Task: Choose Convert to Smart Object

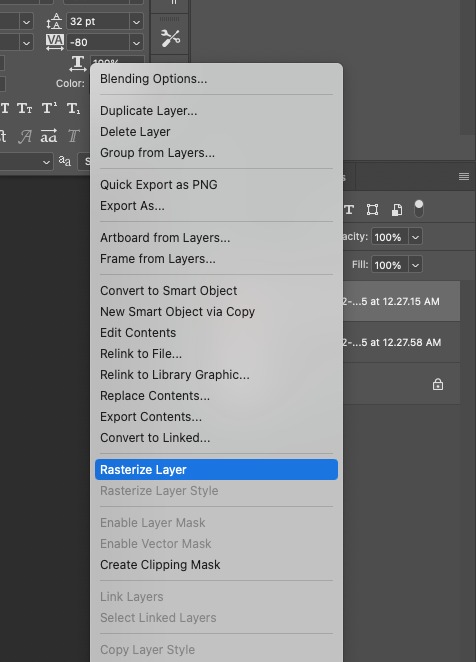Action: pyautogui.click(x=216, y=291)
